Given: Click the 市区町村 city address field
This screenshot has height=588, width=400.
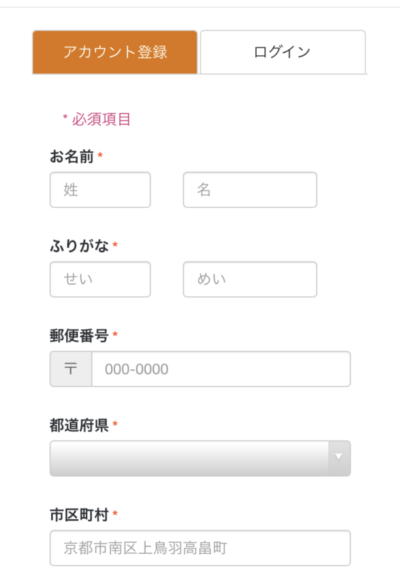Looking at the screenshot, I should coord(200,548).
